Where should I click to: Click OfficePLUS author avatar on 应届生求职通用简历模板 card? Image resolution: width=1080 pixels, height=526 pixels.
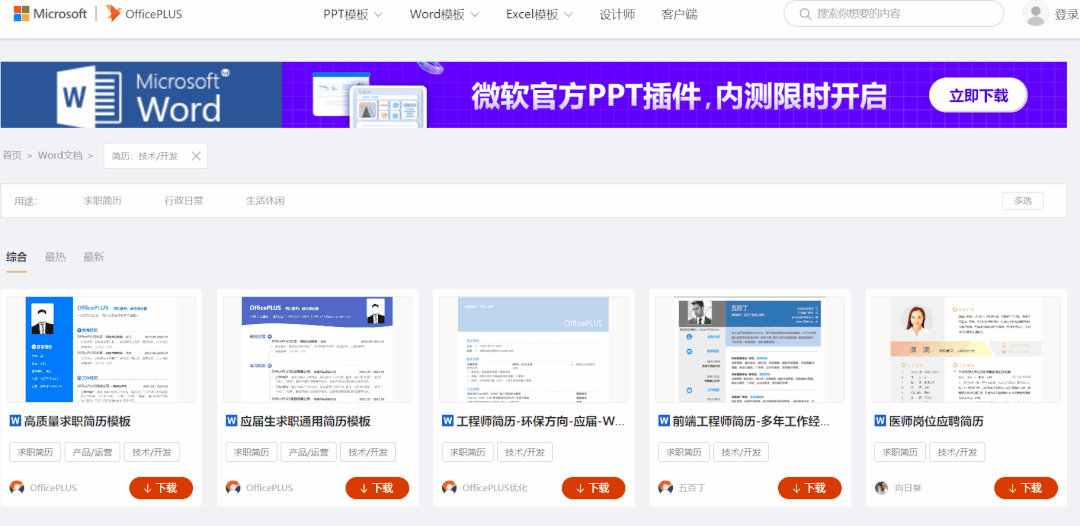pos(233,487)
